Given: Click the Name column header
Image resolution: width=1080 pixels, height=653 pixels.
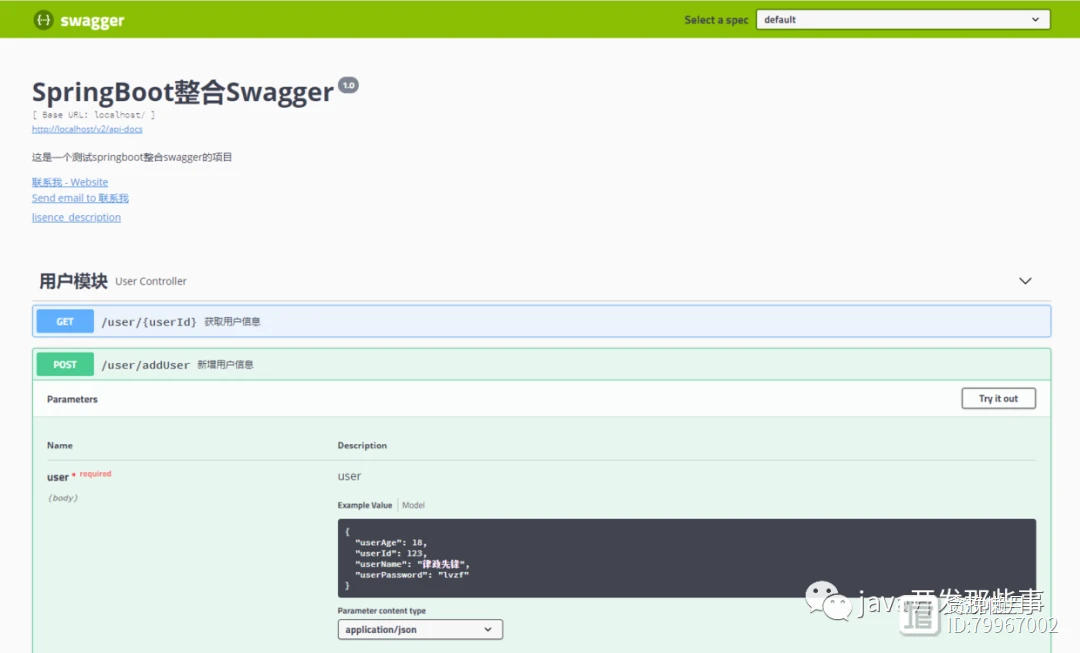Looking at the screenshot, I should (60, 446).
